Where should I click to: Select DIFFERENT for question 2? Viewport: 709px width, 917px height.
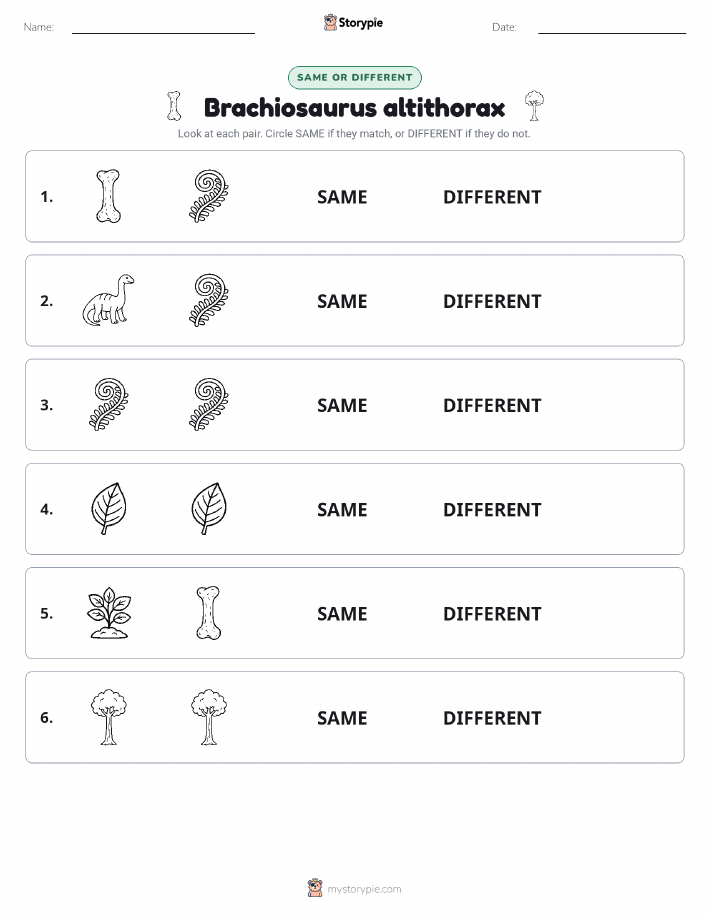coord(492,301)
